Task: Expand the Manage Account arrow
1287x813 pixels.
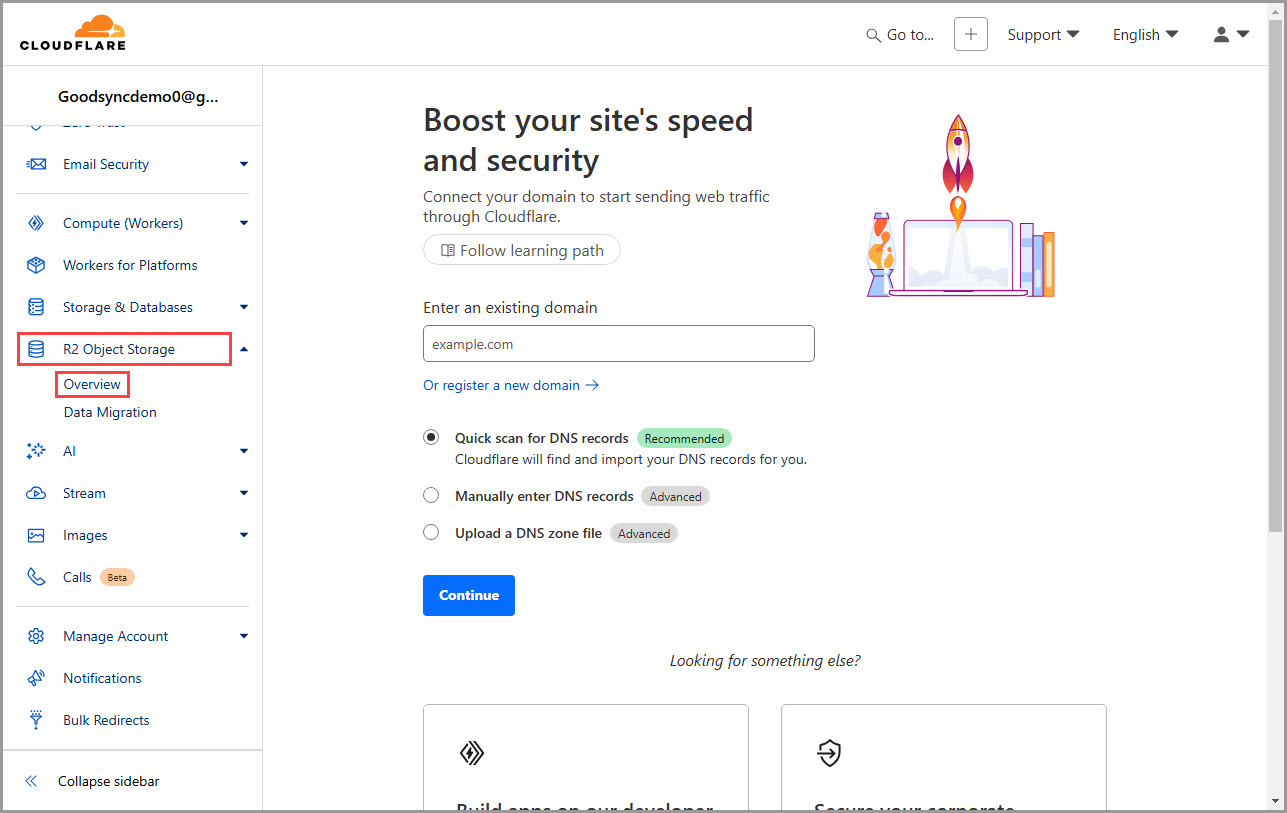Action: 244,636
